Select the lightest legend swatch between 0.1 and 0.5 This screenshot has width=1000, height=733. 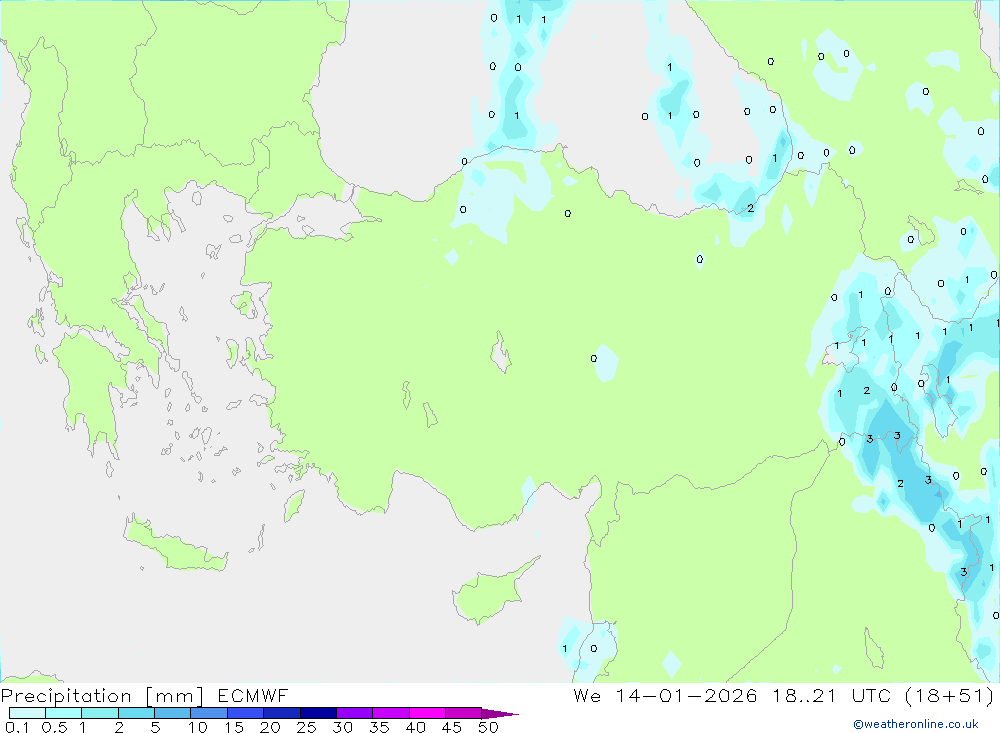click(27, 713)
